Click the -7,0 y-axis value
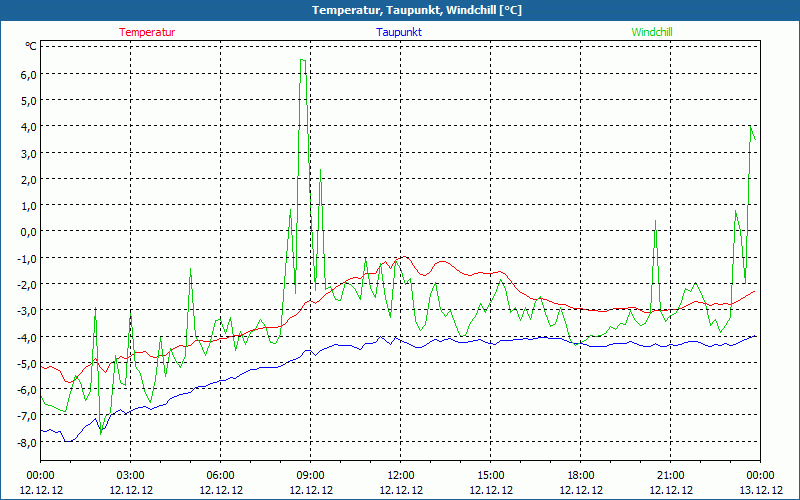Image resolution: width=800 pixels, height=500 pixels. point(27,416)
